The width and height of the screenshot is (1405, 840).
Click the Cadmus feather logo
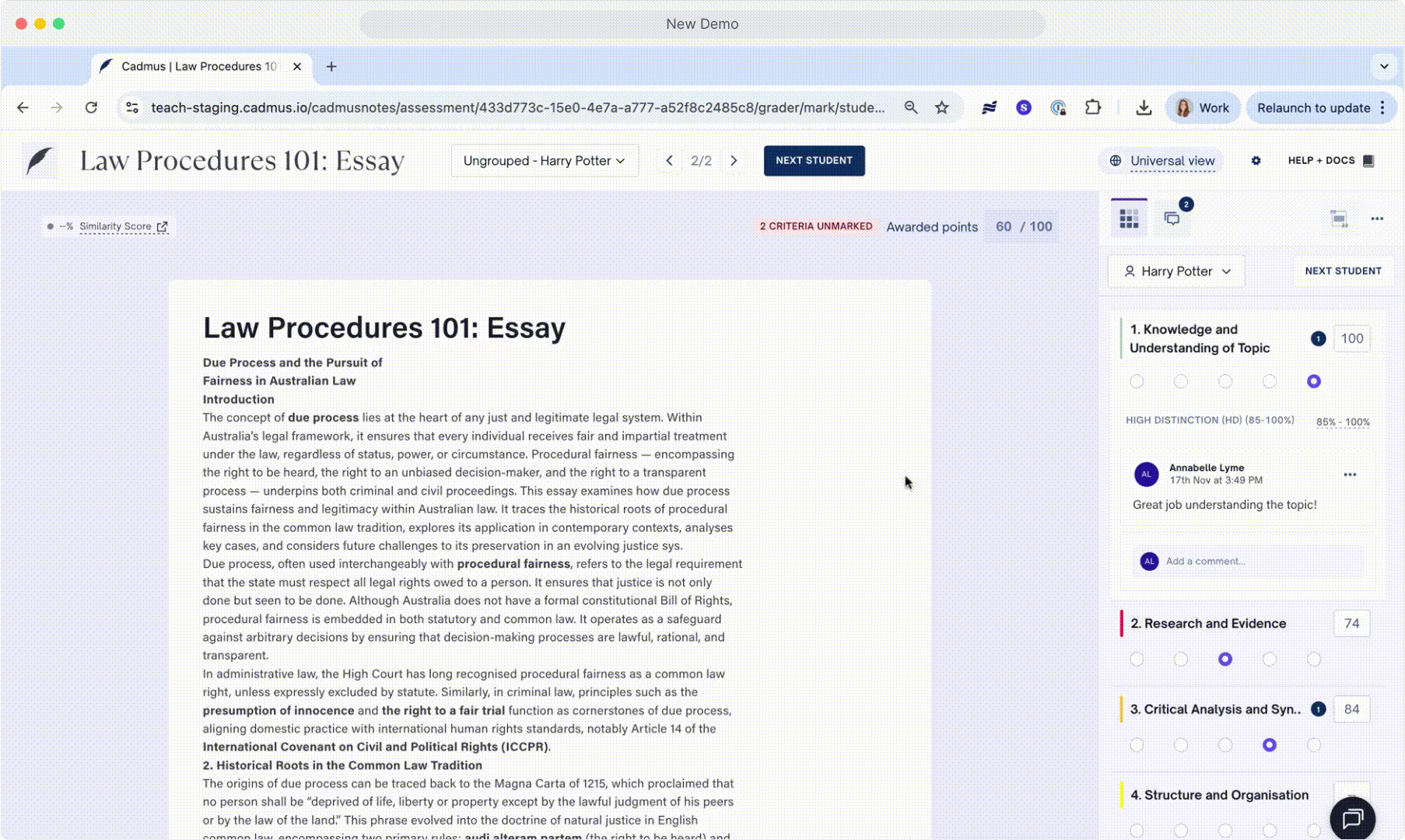(40, 161)
